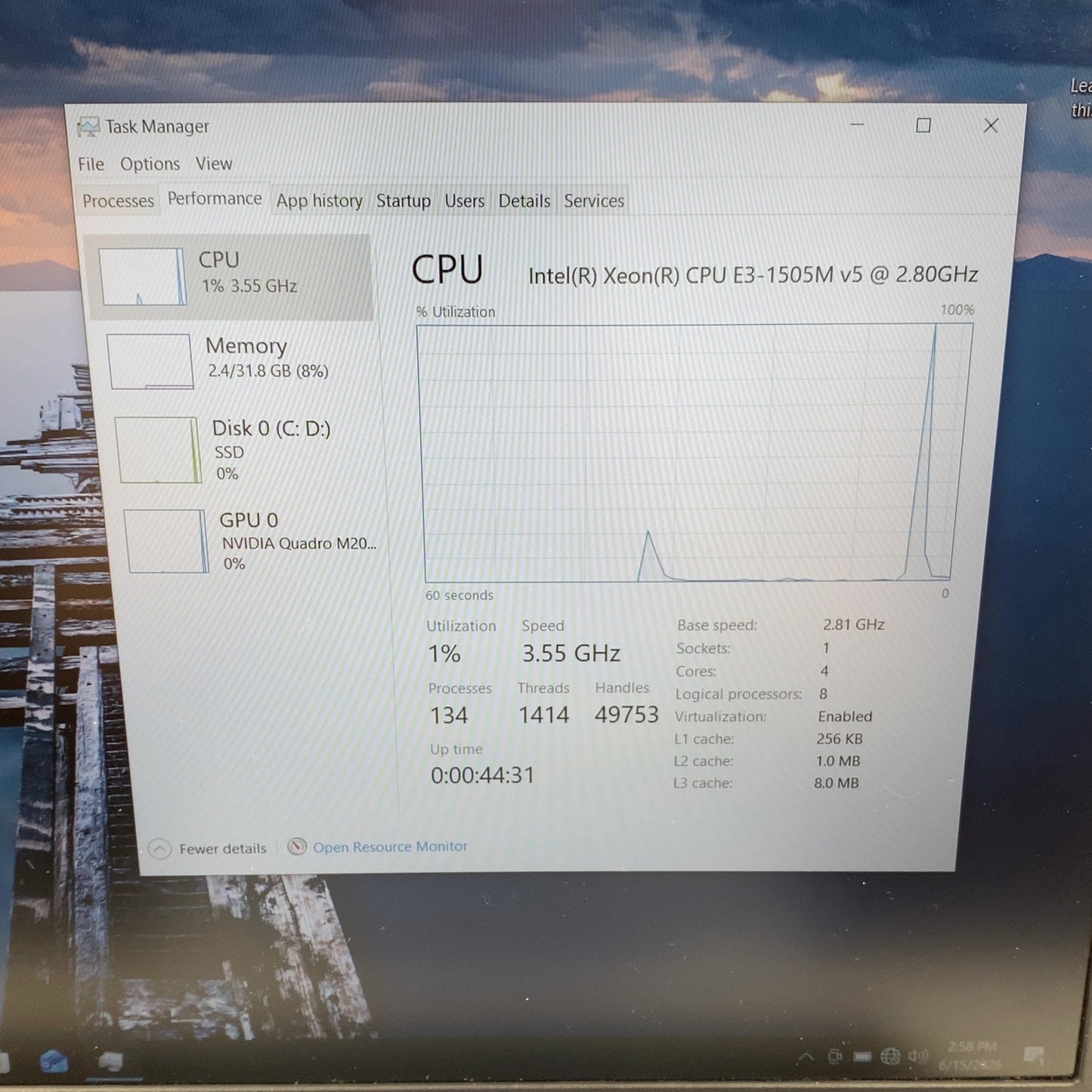Click the Sockets value 1
Screen dimensions: 1092x1092
click(x=826, y=648)
